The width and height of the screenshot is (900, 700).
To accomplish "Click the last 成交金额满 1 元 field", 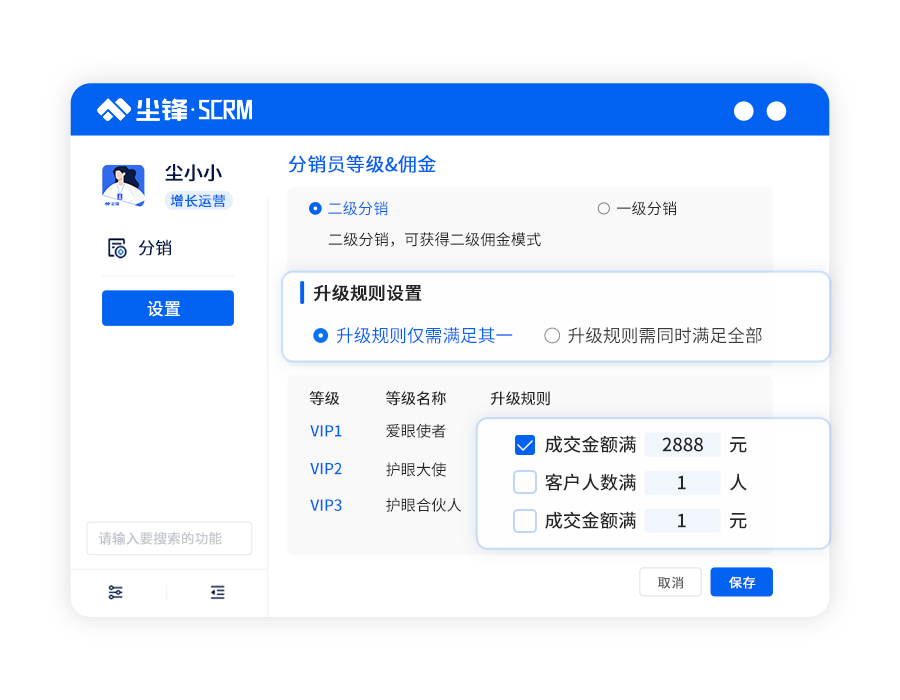I will (682, 521).
